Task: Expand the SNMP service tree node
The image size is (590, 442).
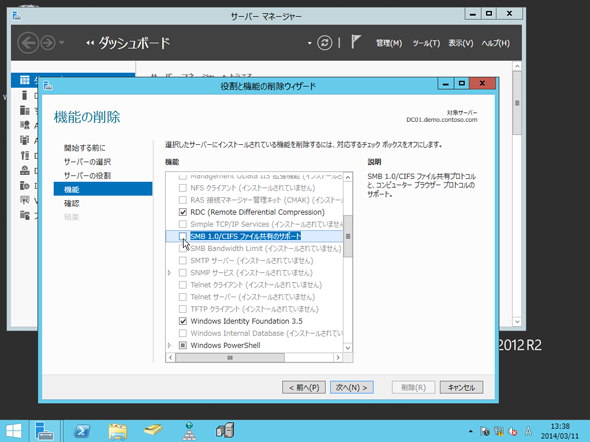Action: coord(170,273)
